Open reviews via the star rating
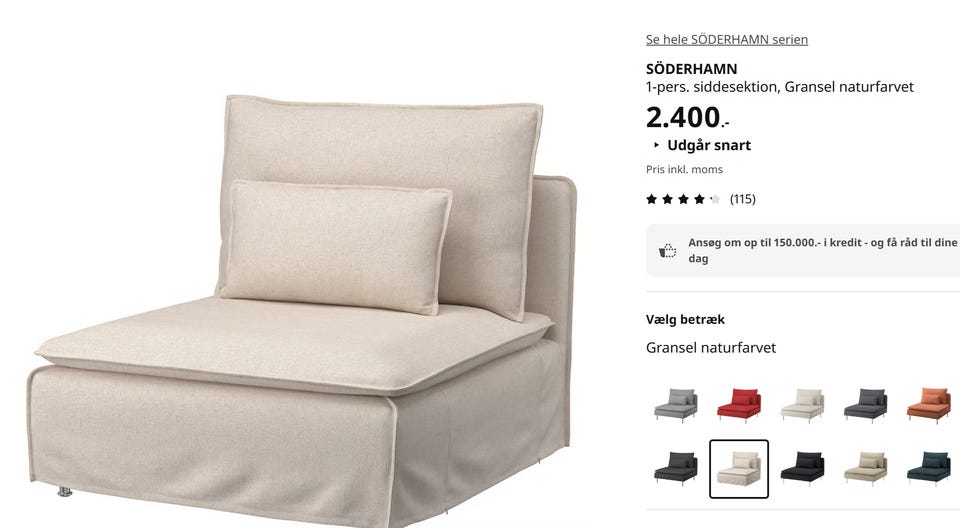This screenshot has height=528, width=960. (683, 199)
